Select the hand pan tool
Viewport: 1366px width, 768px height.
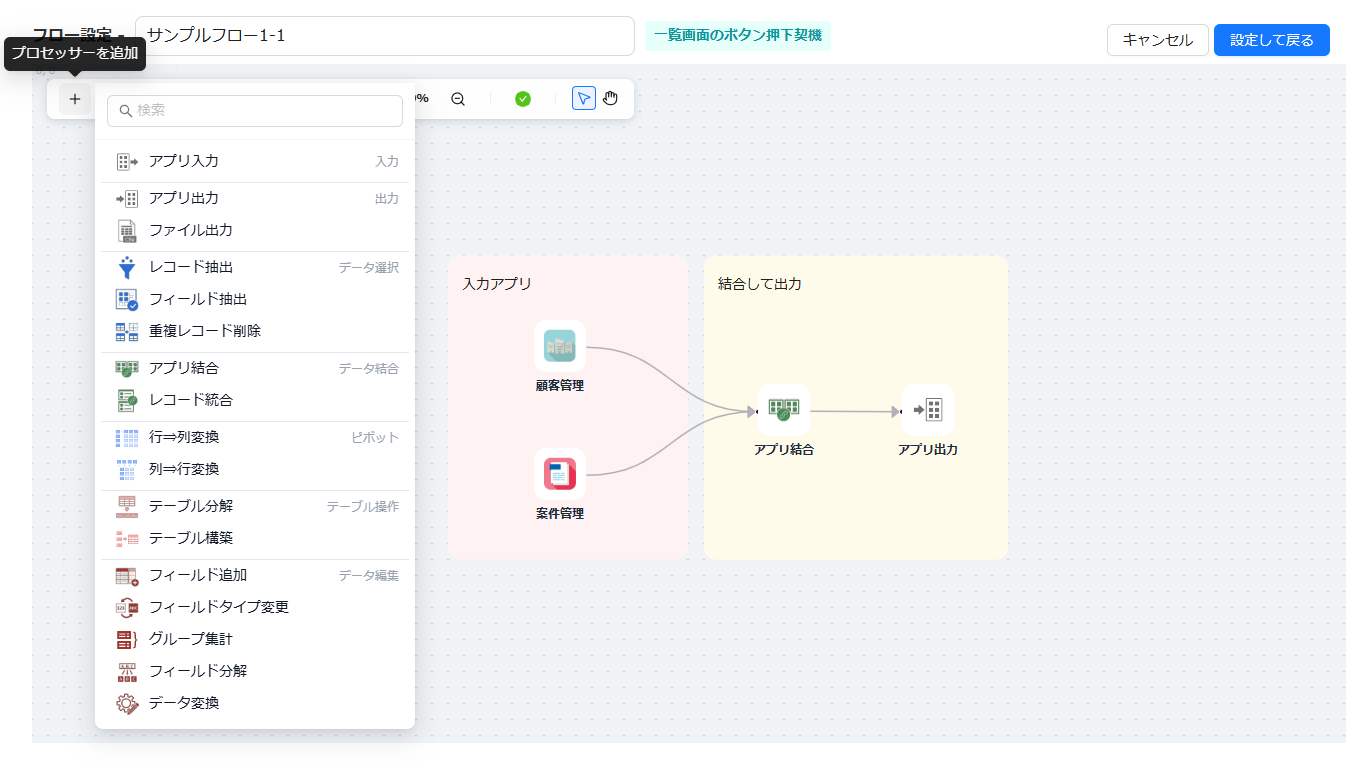(x=611, y=98)
